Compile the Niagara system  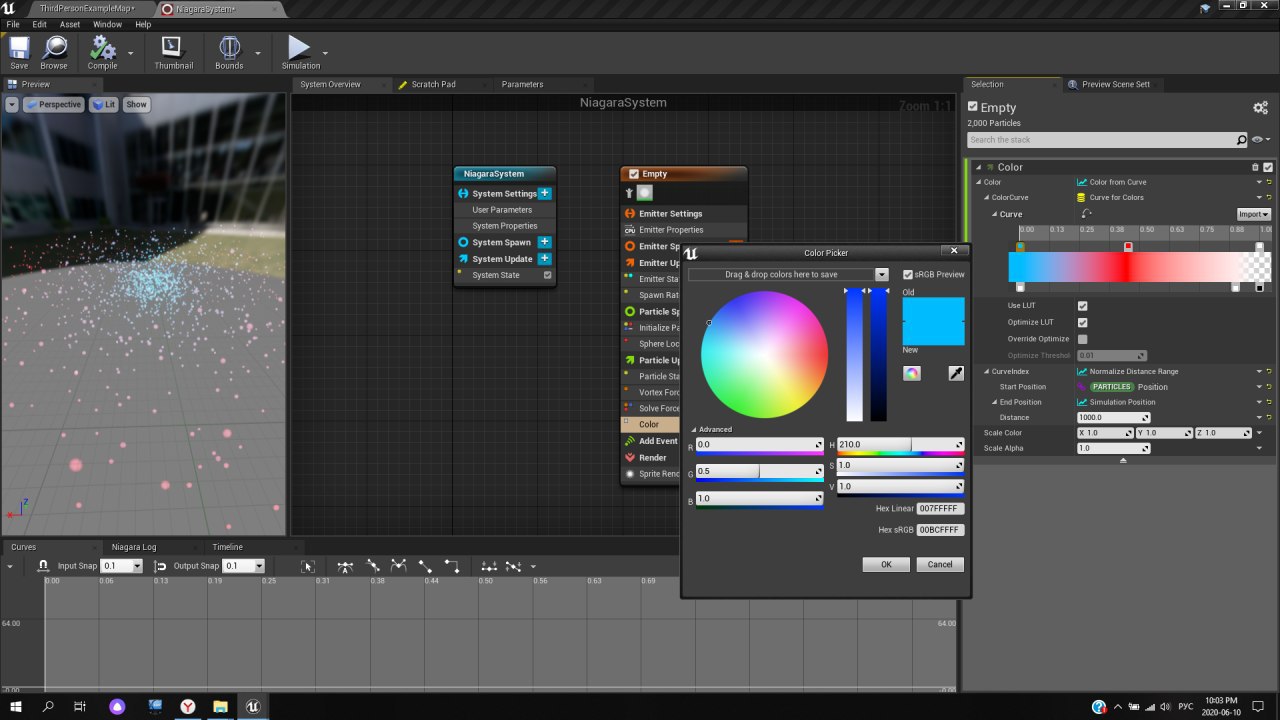[102, 52]
